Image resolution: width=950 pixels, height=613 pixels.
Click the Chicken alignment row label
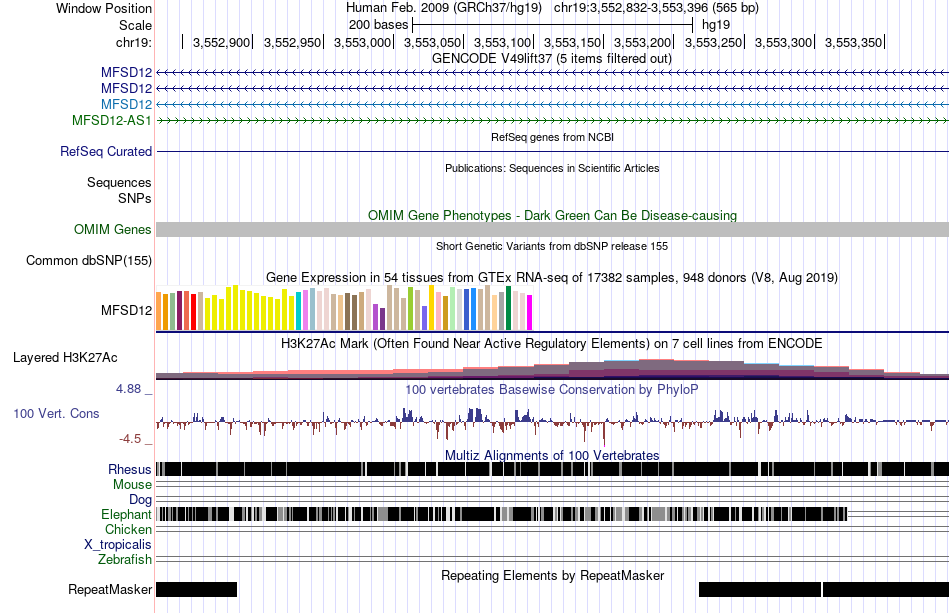[128, 529]
